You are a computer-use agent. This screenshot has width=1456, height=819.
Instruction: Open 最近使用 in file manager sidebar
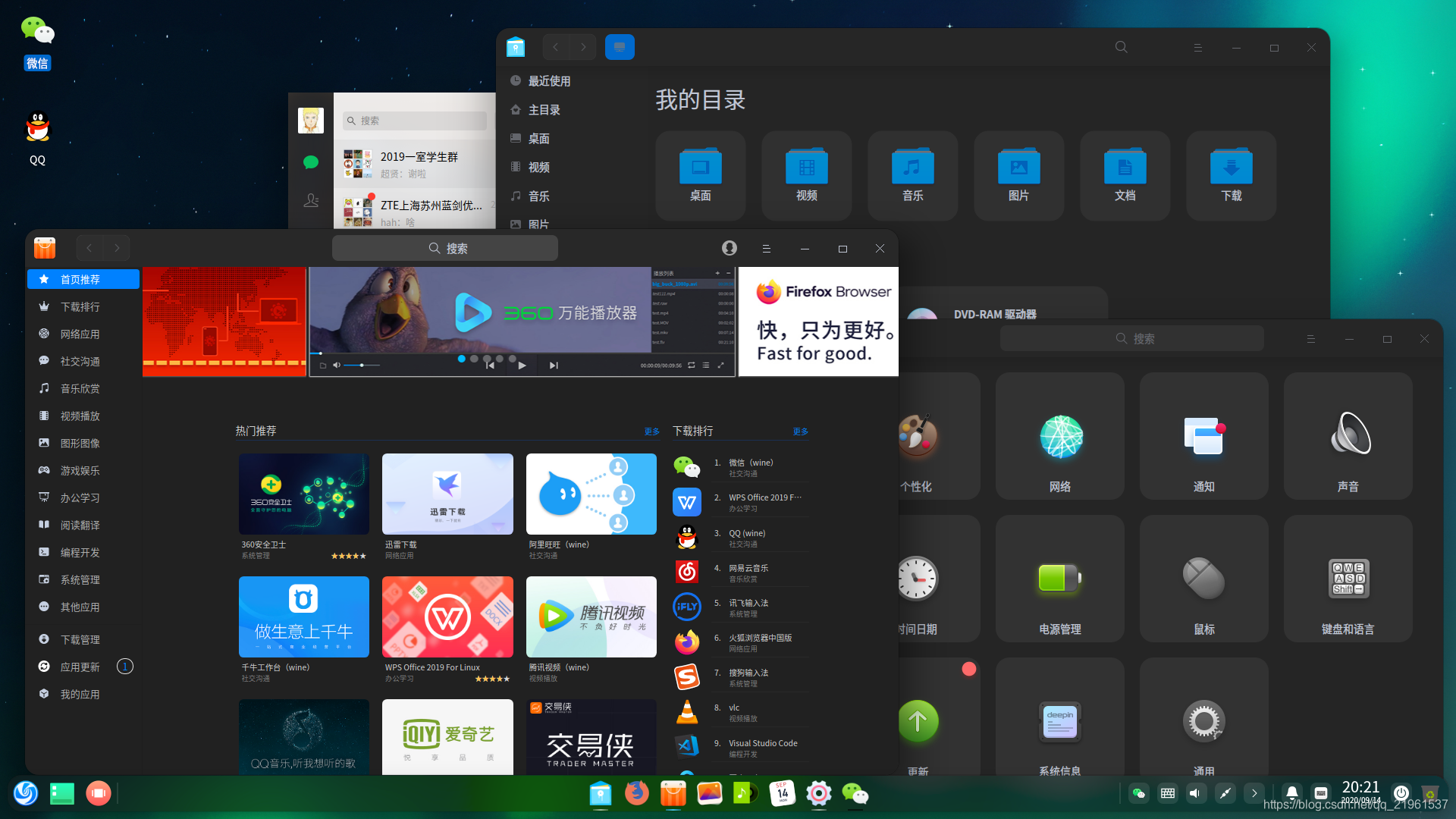[x=549, y=80]
